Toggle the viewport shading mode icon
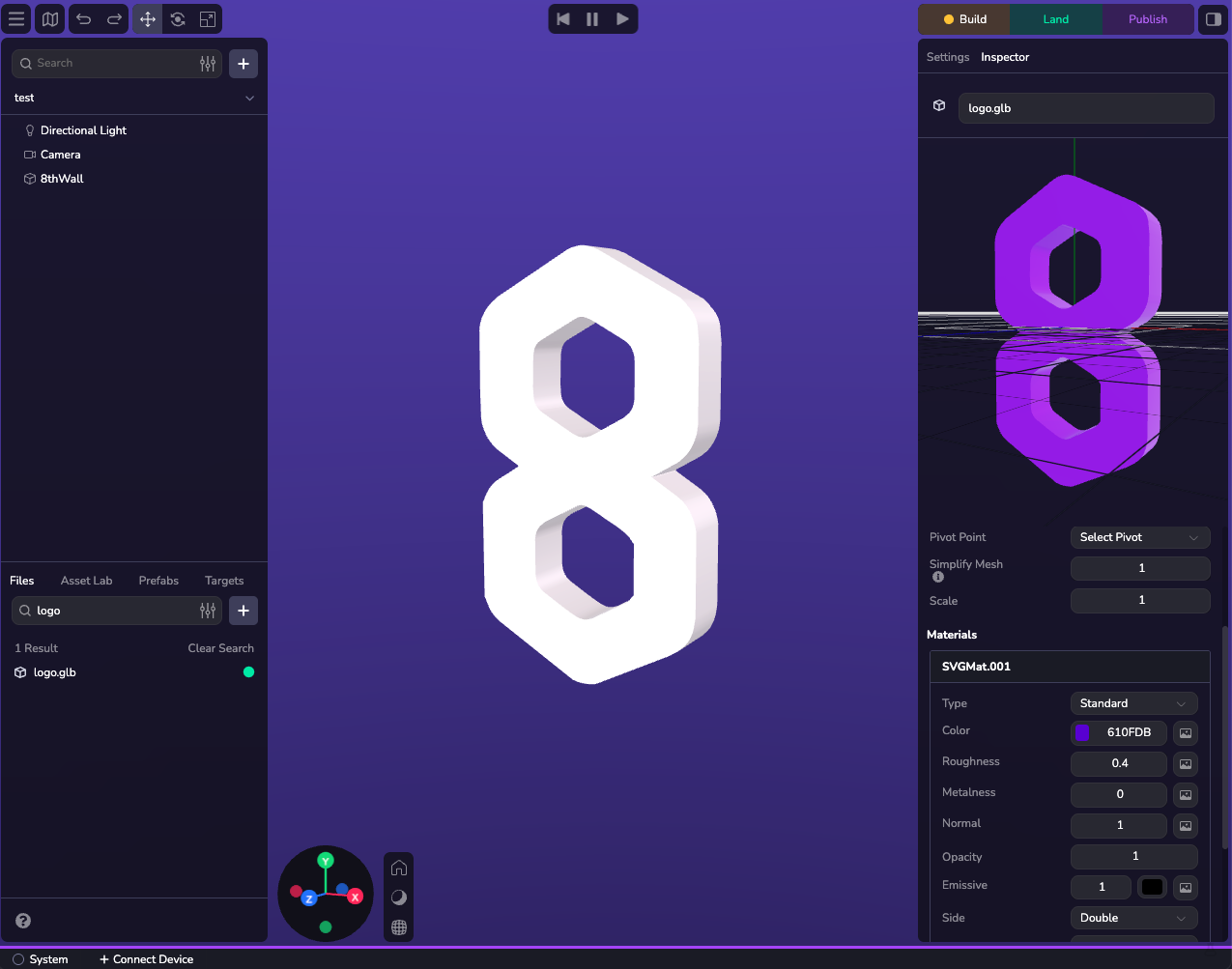This screenshot has height=969, width=1232. [398, 898]
